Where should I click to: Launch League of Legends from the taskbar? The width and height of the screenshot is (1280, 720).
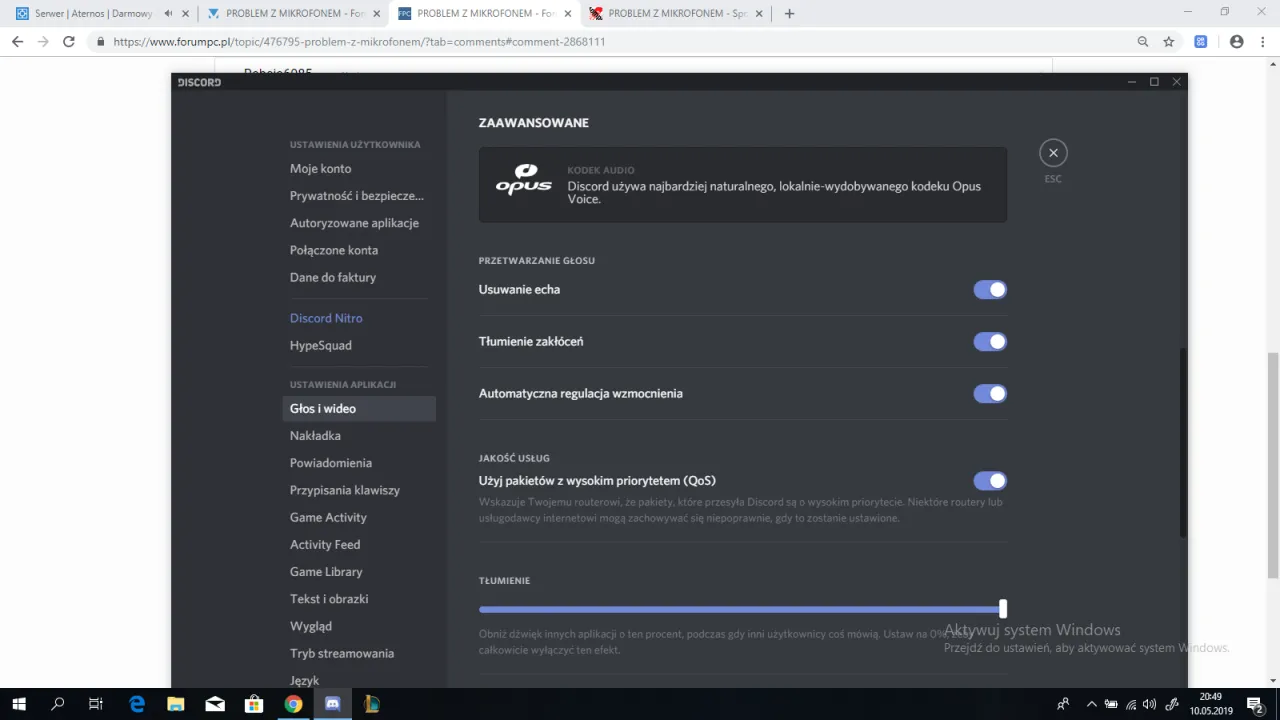click(371, 704)
